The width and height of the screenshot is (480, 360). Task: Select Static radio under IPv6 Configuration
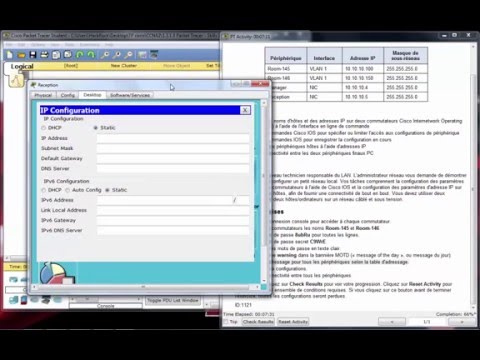click(x=107, y=190)
